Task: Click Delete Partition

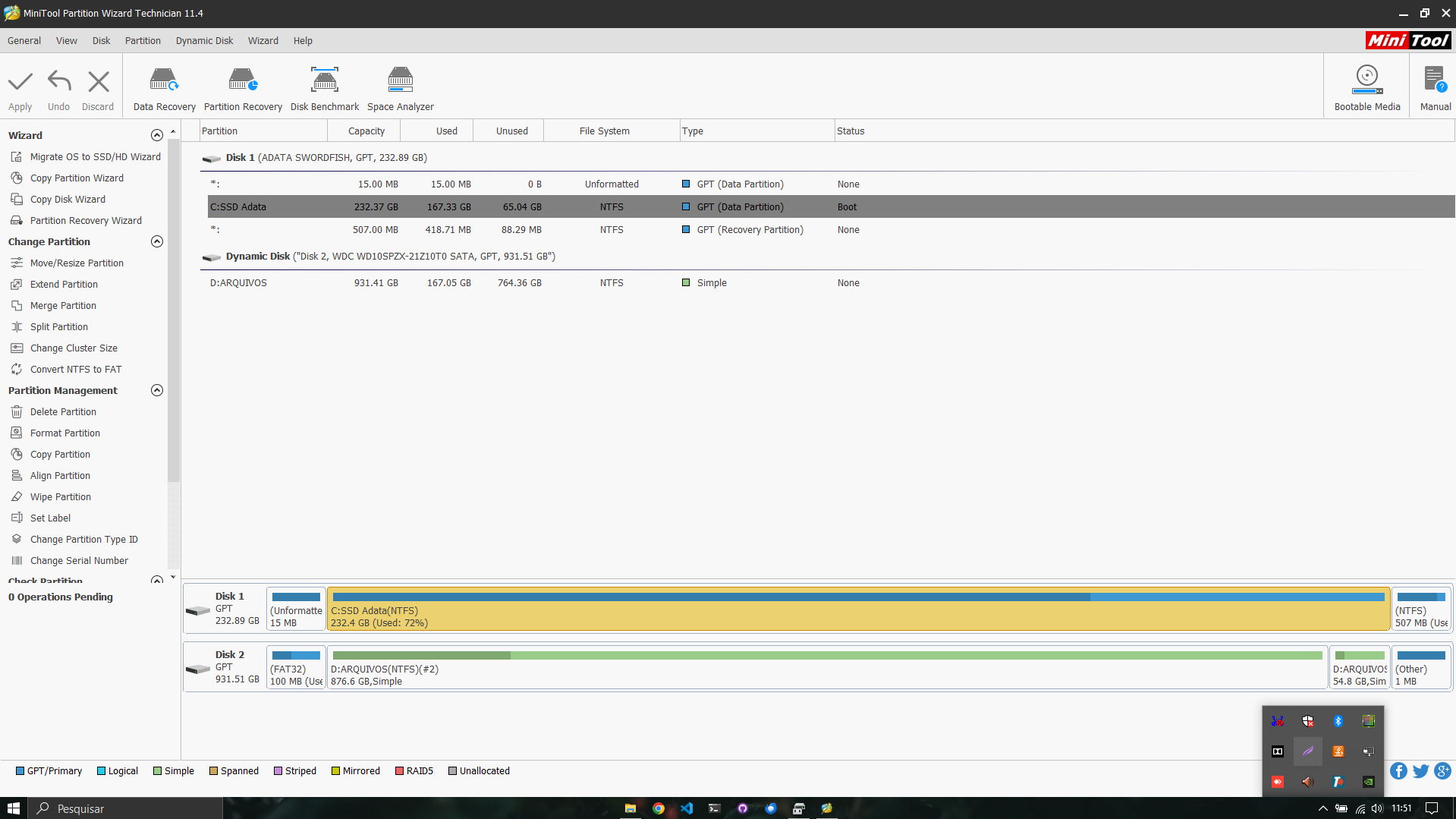Action: point(63,412)
